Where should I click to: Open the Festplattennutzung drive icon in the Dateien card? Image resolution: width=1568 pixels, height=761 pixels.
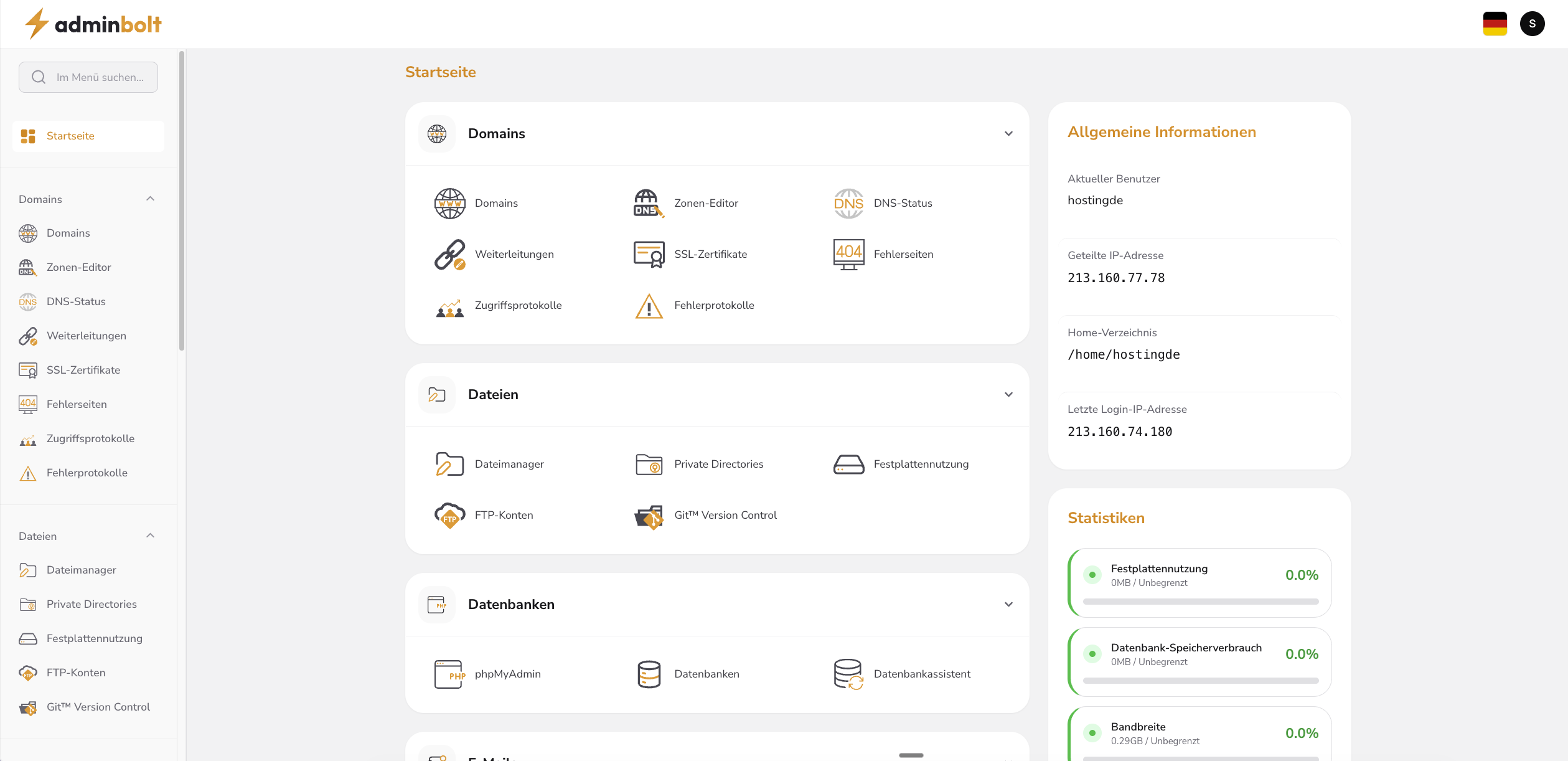(x=848, y=465)
